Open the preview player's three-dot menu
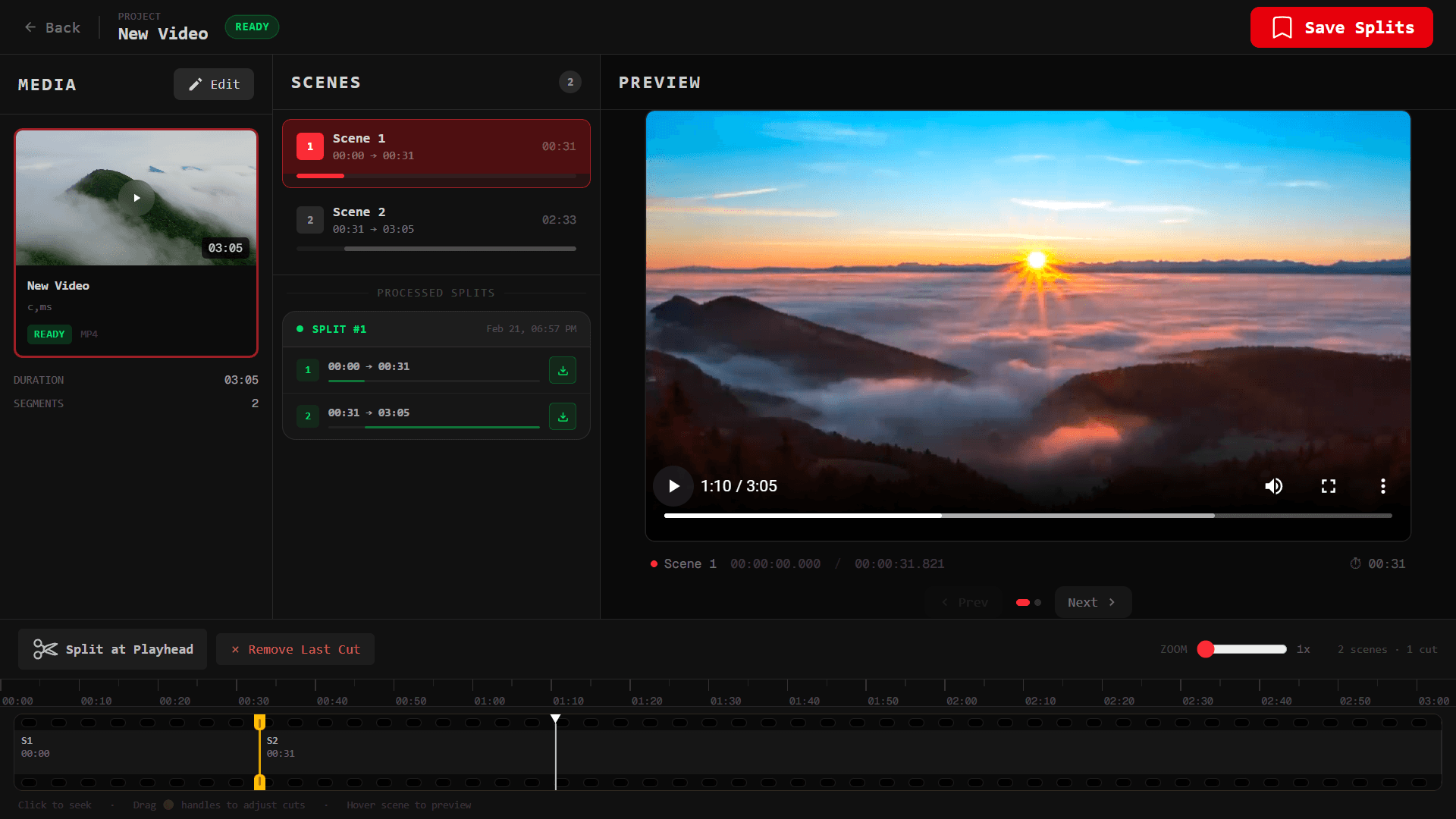1456x819 pixels. 1382,486
